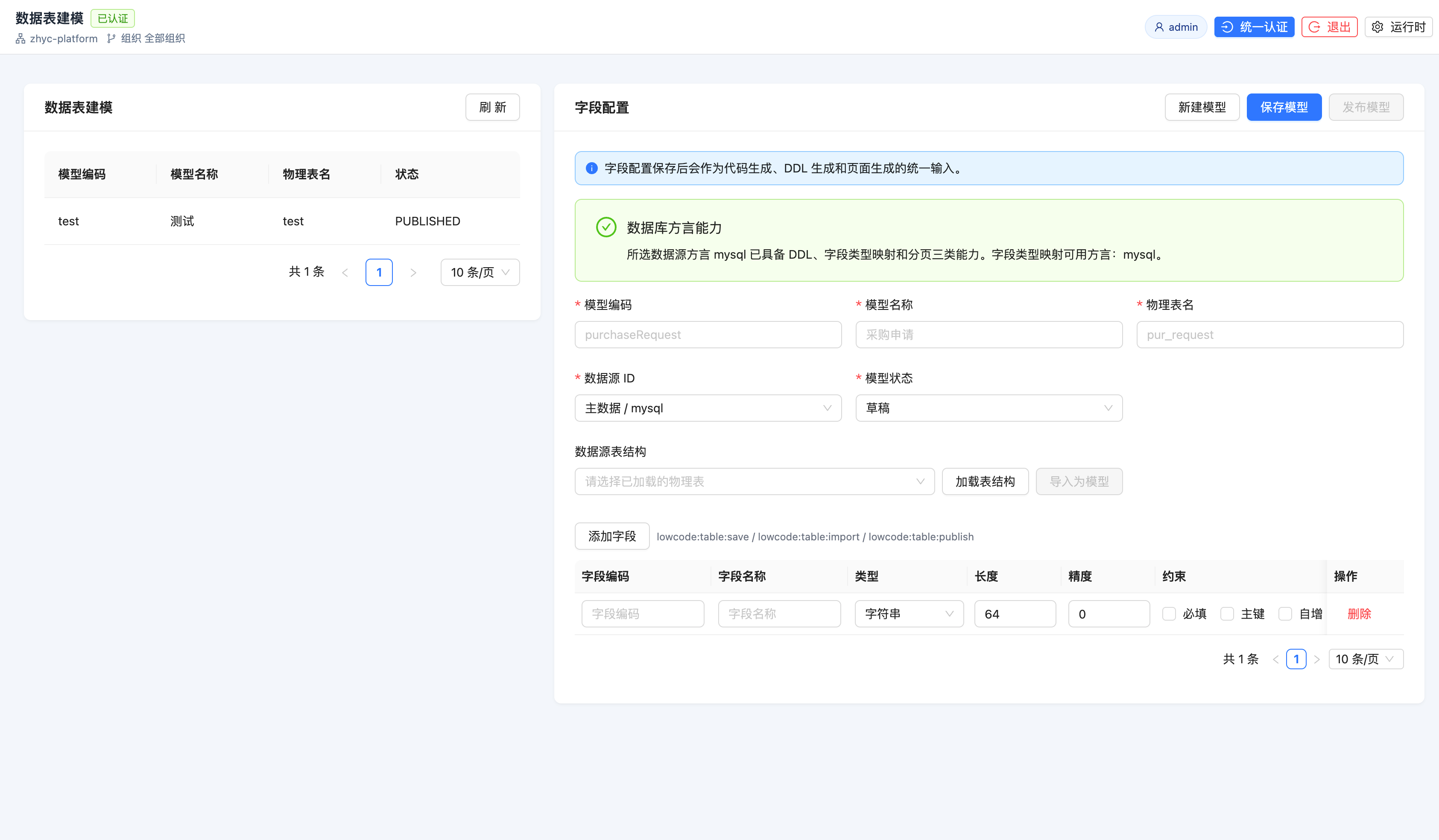This screenshot has height=840, width=1439.
Task: Open model list 10 条/页 page size dropdown
Action: point(480,272)
